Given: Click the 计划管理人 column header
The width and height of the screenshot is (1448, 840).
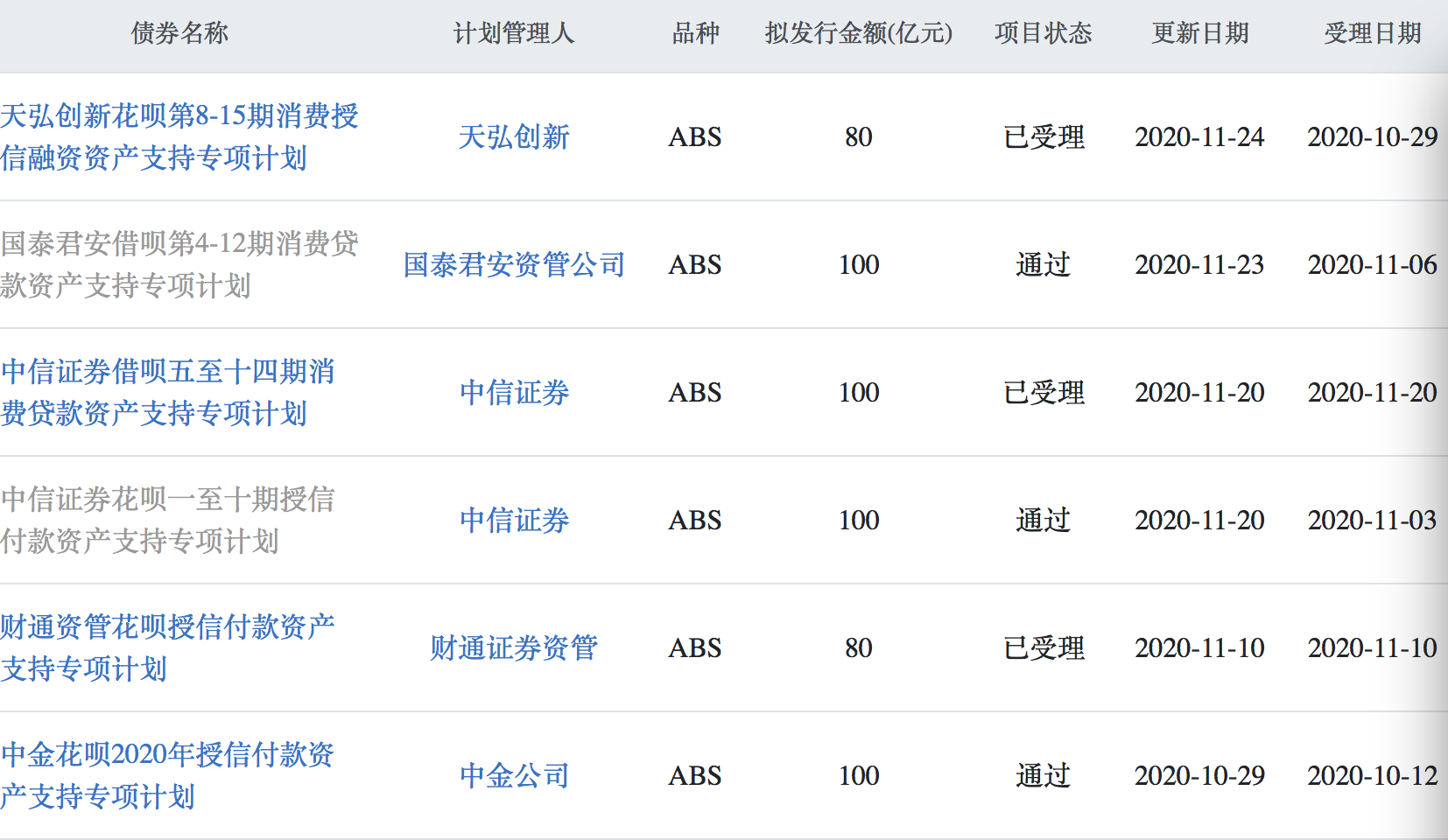Looking at the screenshot, I should pyautogui.click(x=514, y=33).
